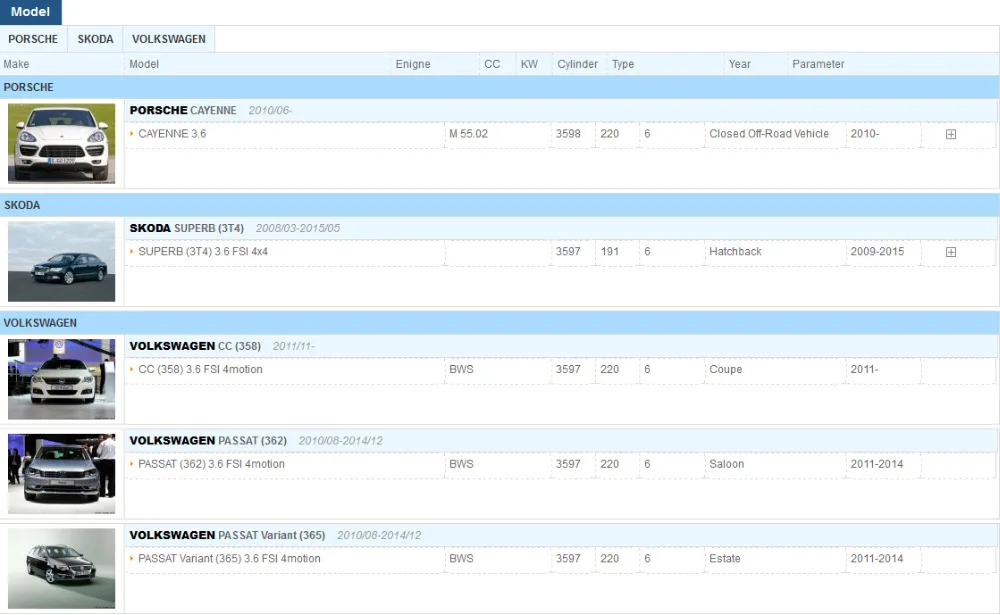Click the 2009-2015 year cell
This screenshot has width=1000, height=615.
point(877,252)
